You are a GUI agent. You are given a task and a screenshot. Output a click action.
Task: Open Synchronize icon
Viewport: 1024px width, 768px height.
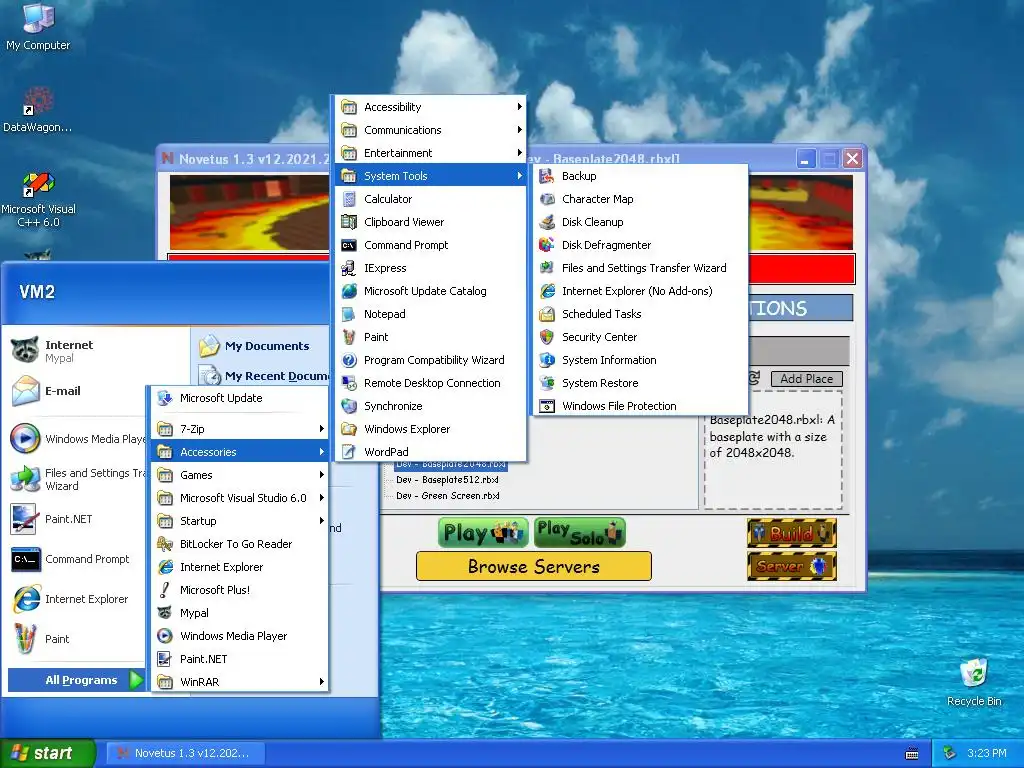[349, 406]
